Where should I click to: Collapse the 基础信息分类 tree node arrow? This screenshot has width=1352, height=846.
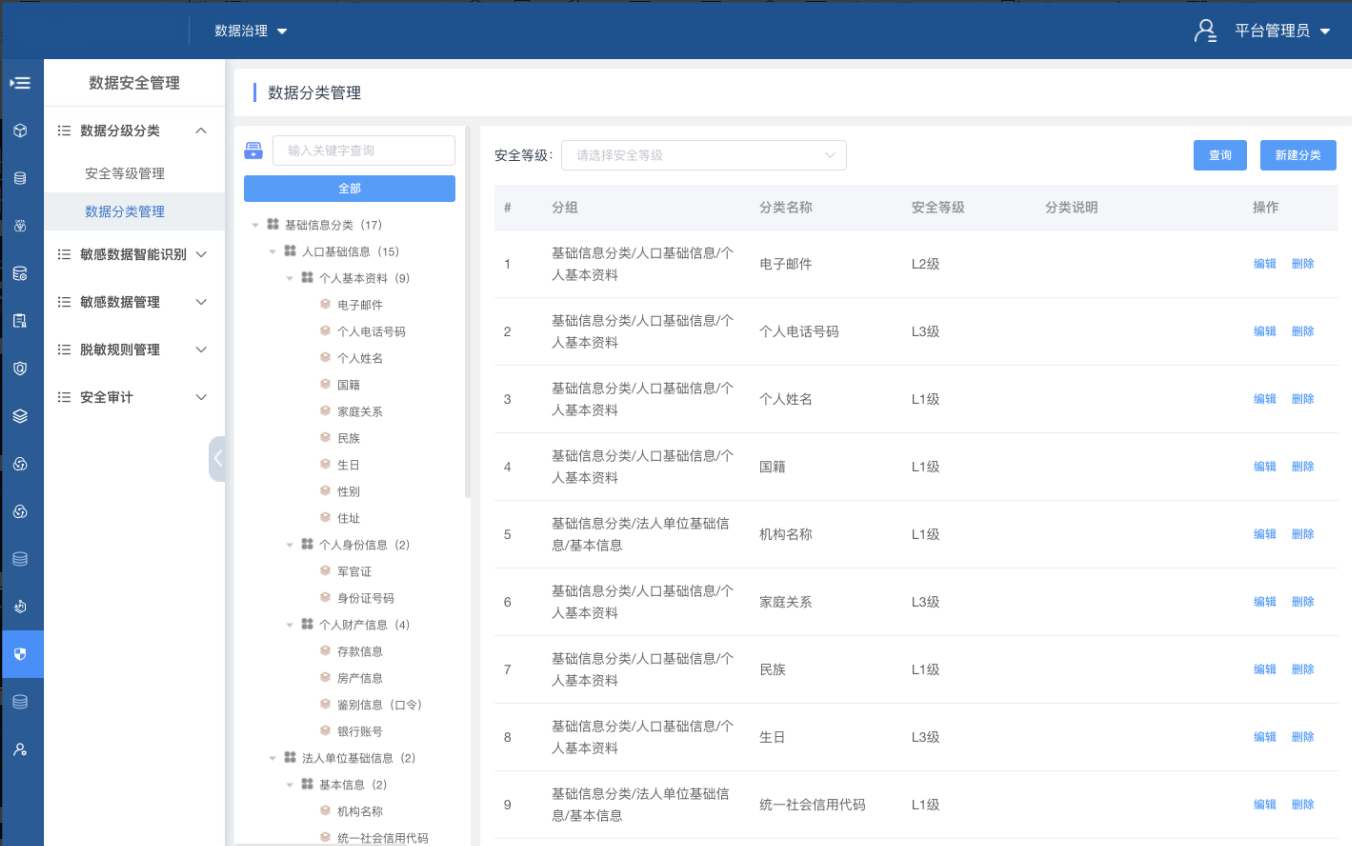pos(256,225)
